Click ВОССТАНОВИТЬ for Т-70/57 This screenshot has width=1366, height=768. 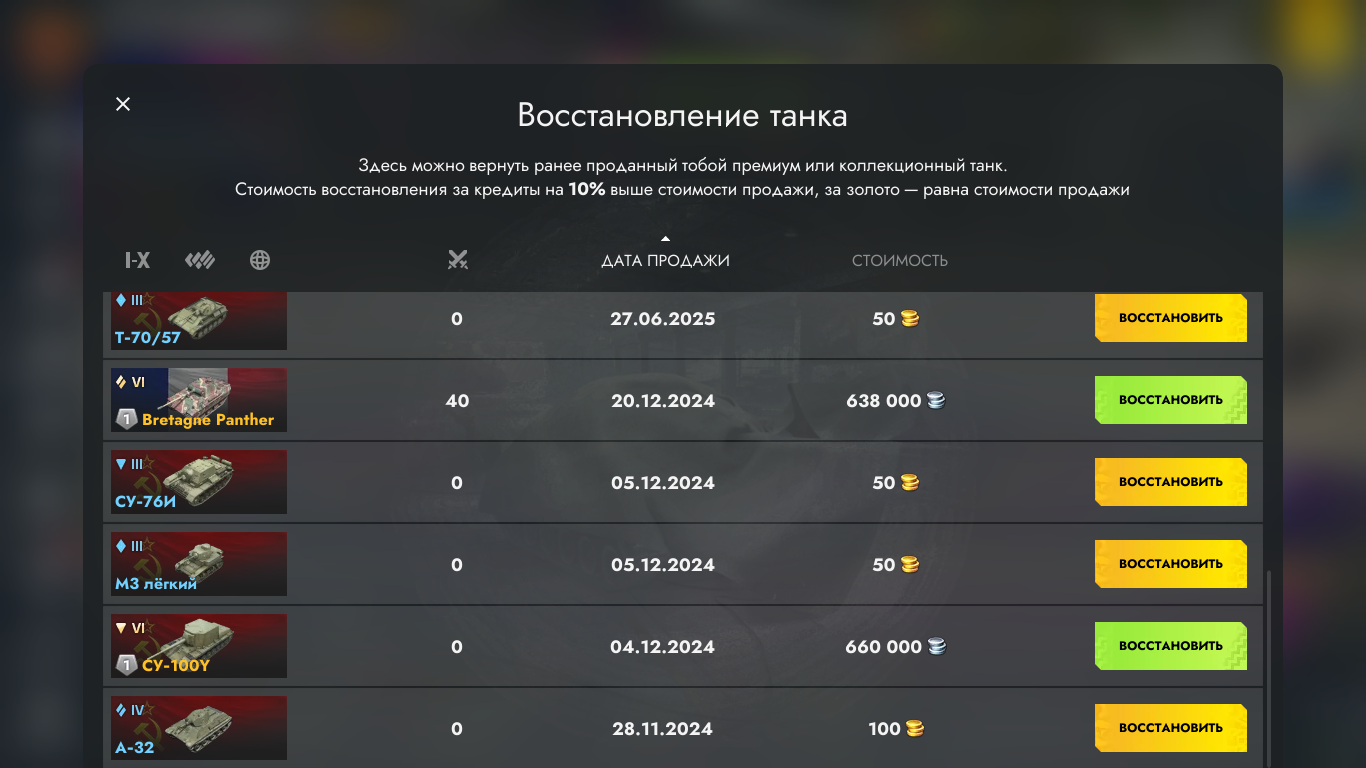pyautogui.click(x=1170, y=318)
